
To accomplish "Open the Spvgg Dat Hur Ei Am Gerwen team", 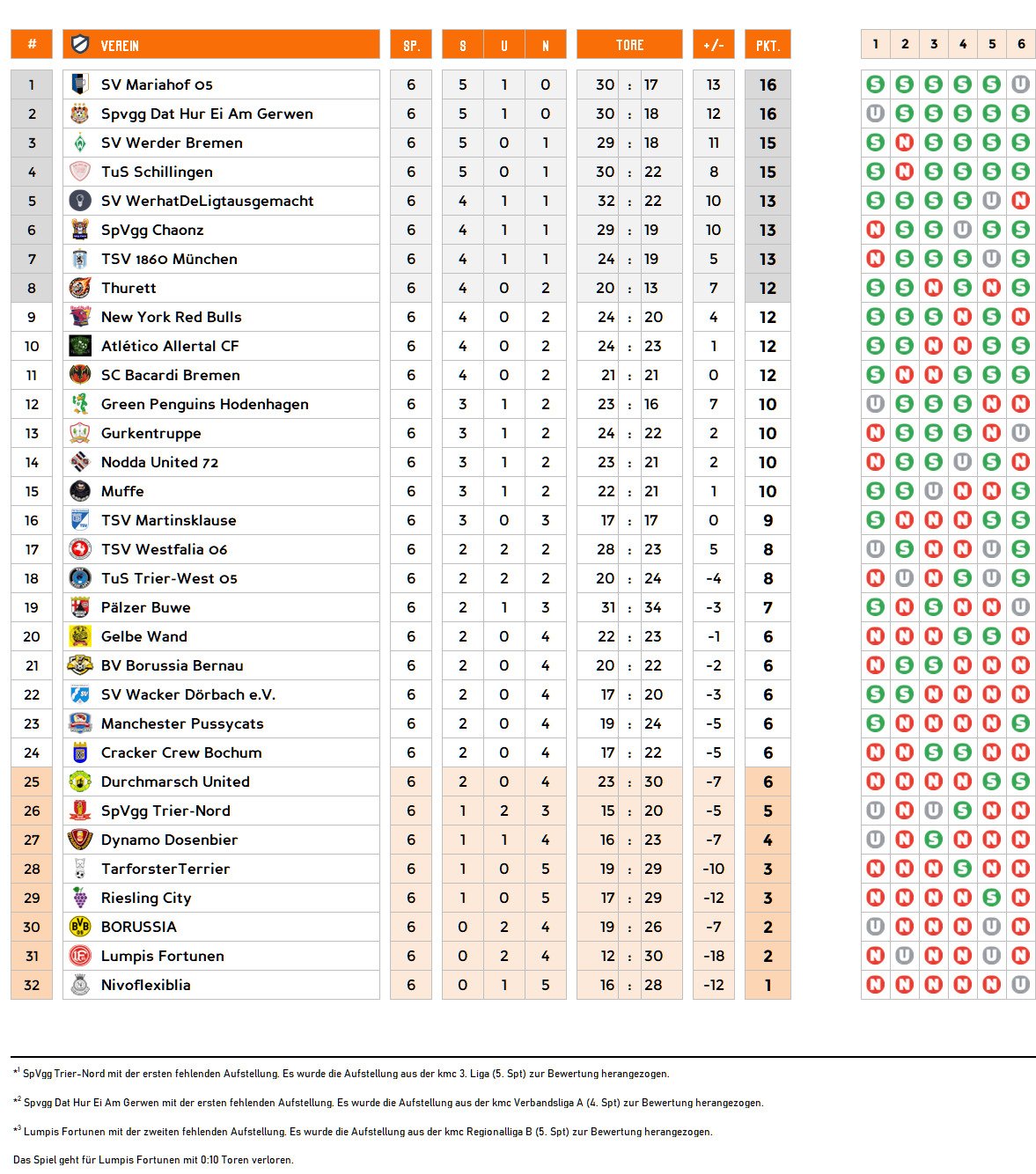I will [207, 114].
